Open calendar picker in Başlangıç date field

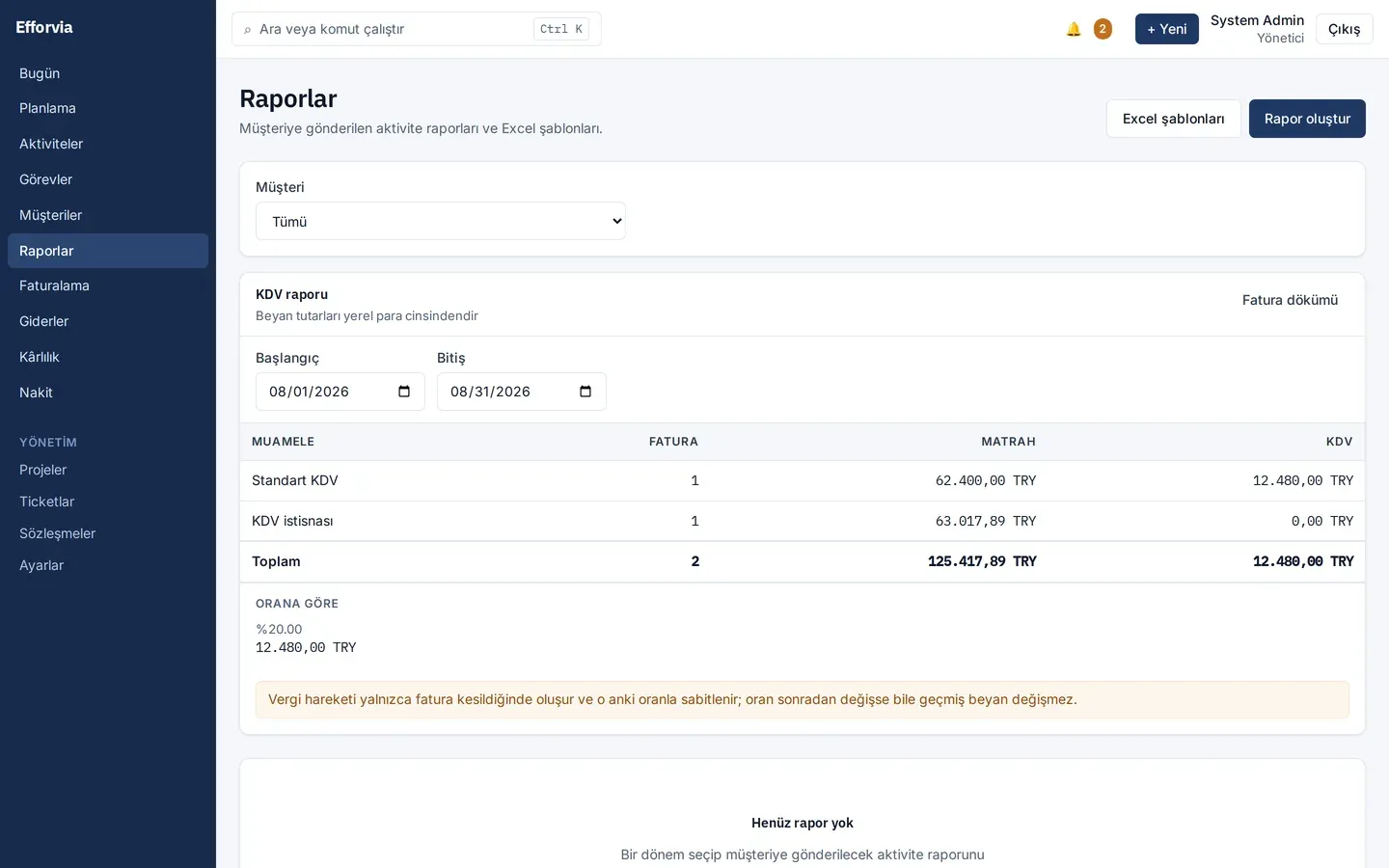pyautogui.click(x=404, y=392)
